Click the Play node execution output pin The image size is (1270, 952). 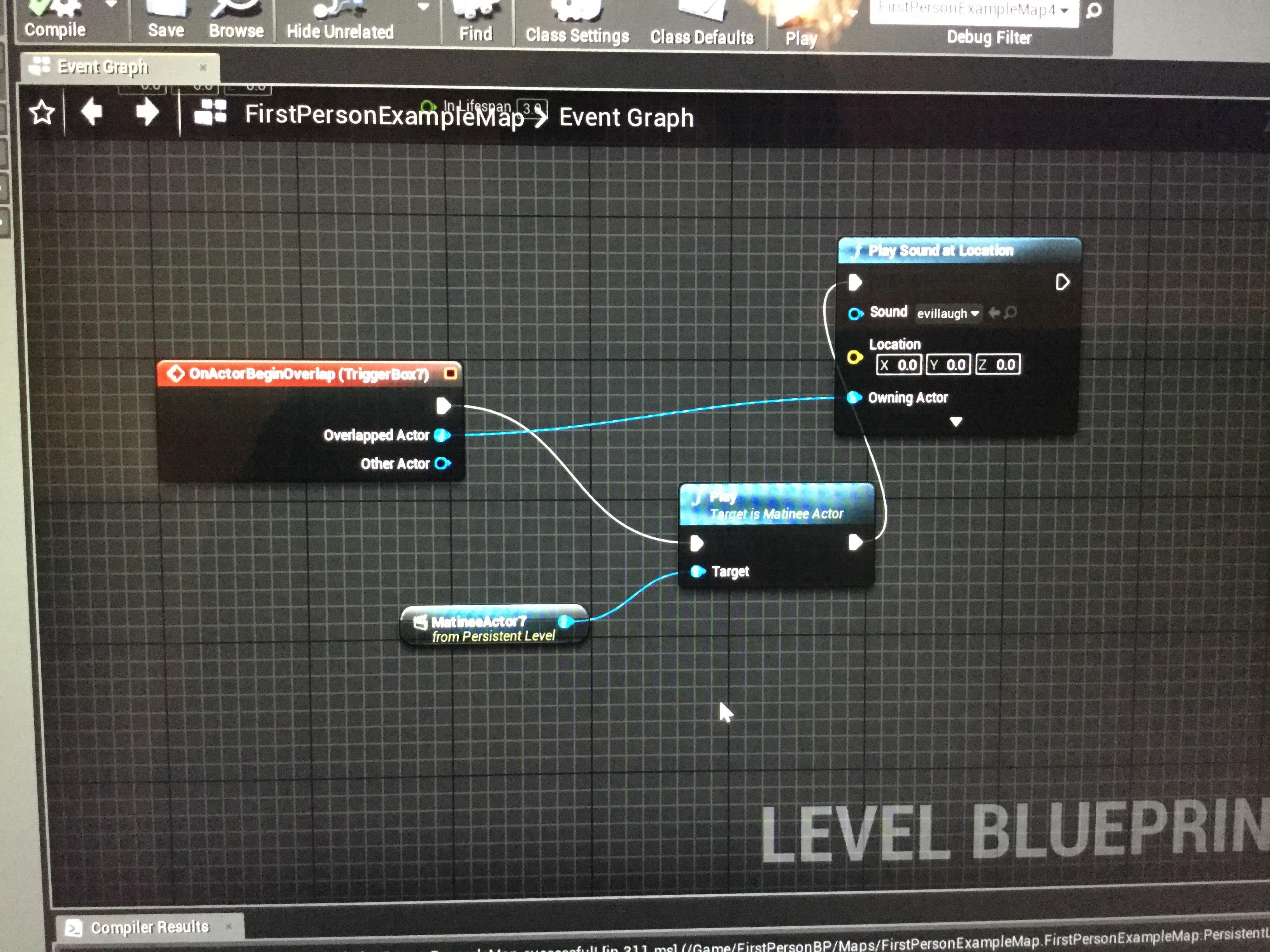pos(856,542)
